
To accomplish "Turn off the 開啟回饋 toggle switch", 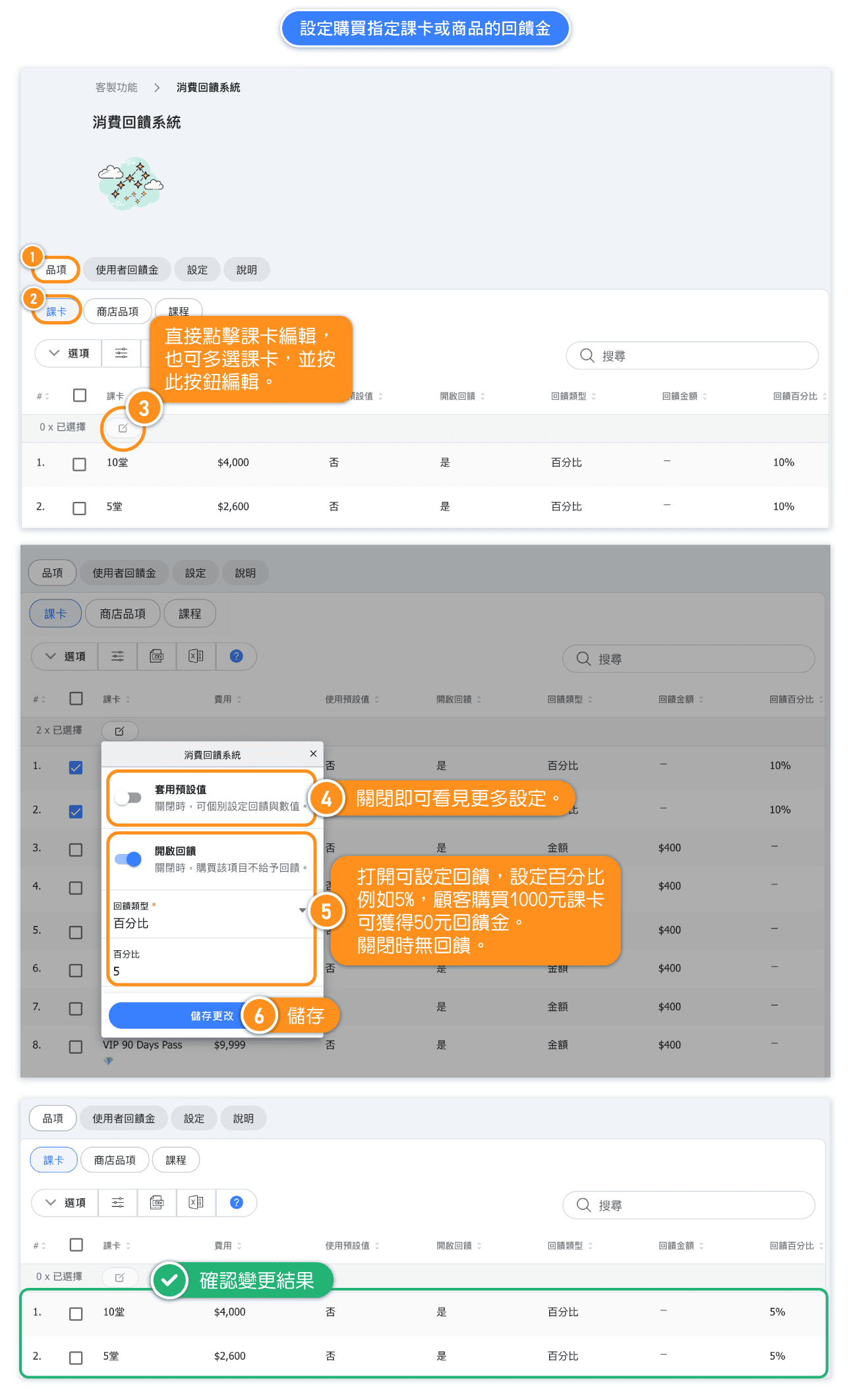I will coord(129,859).
